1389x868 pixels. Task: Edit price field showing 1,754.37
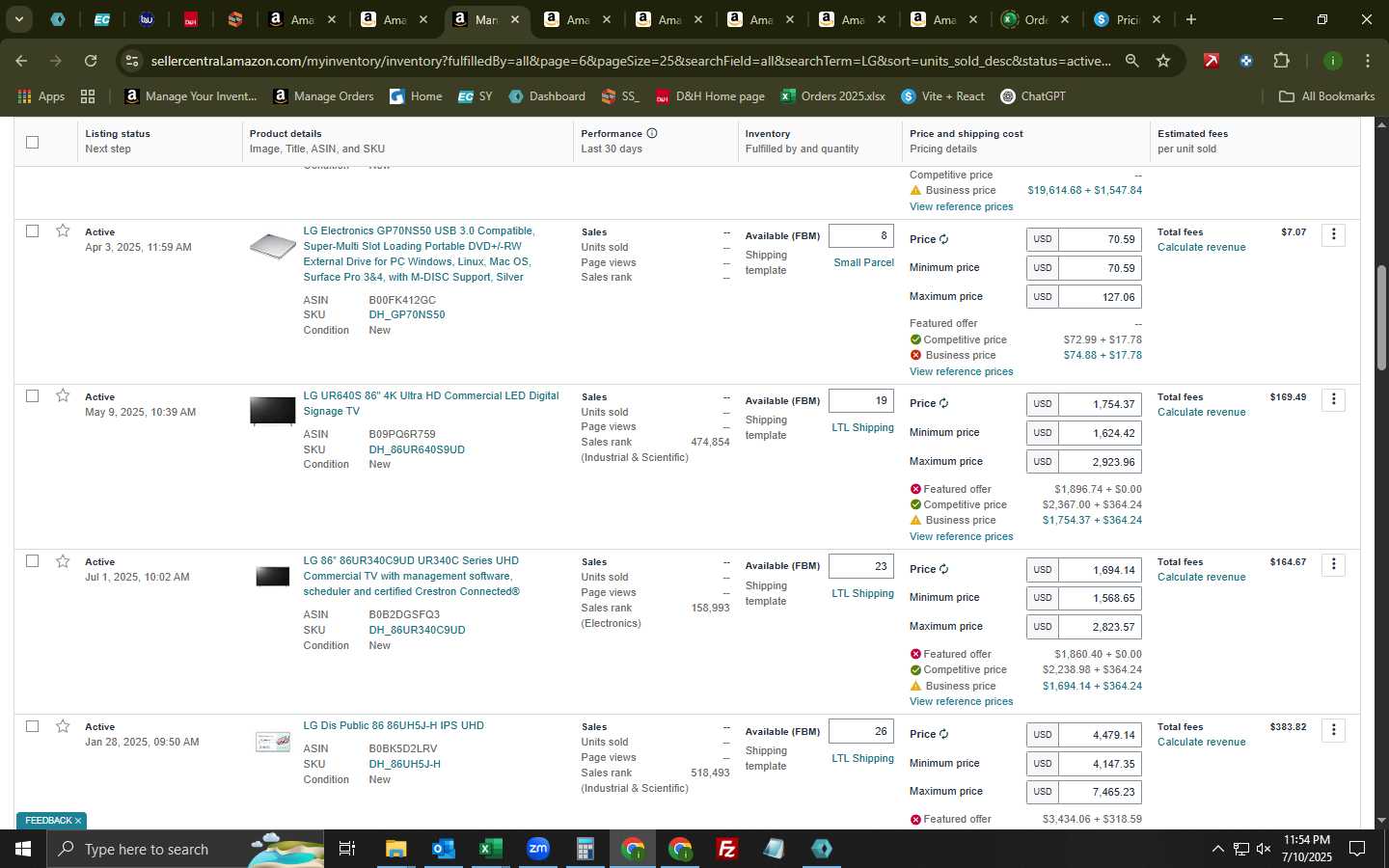[x=1101, y=404]
